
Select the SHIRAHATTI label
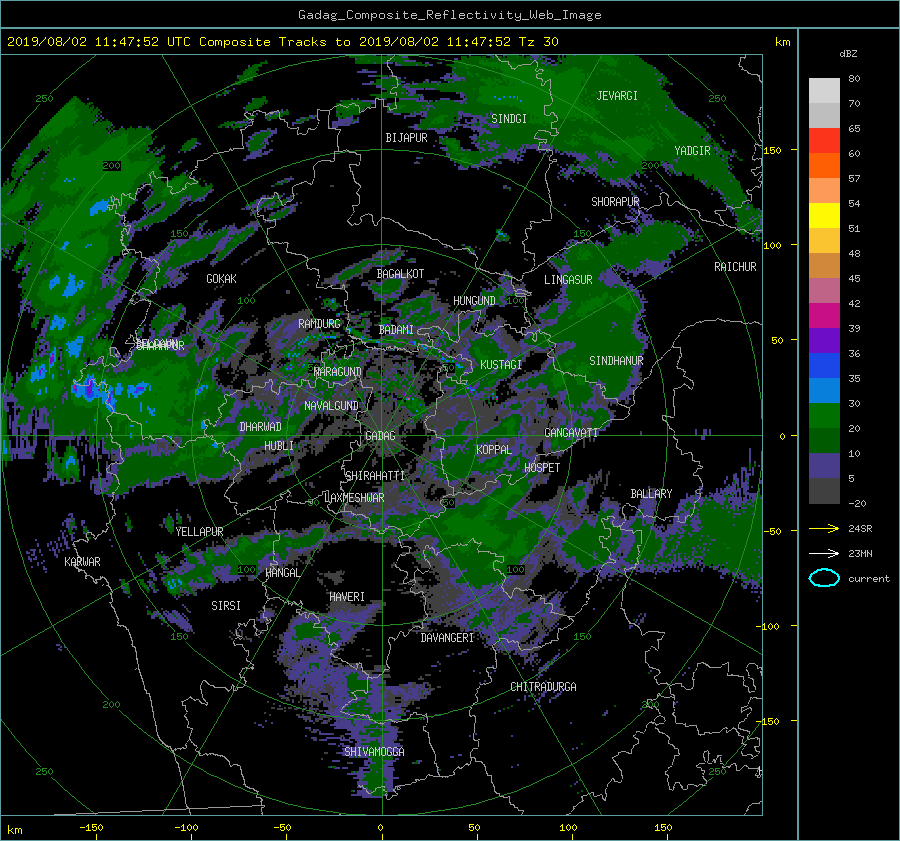[x=375, y=476]
